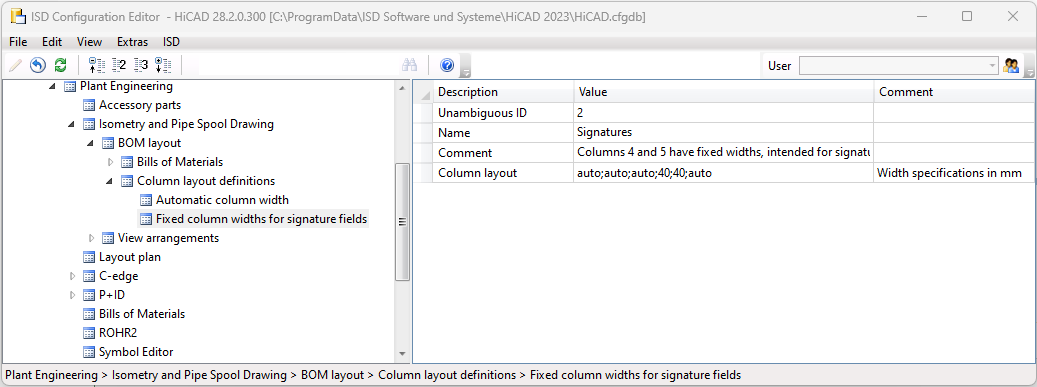
Task: Click the pencil edit icon in toolbar
Action: click(x=16, y=65)
